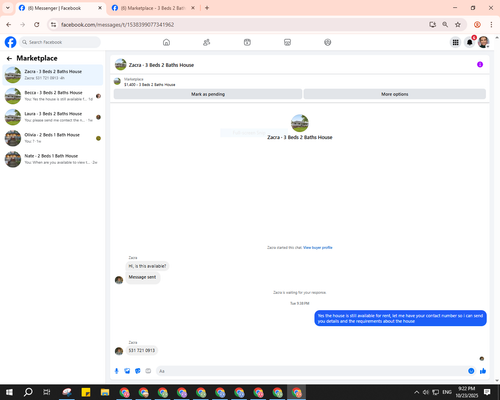The image size is (500, 400).
Task: Reload the page
Action: (37, 25)
